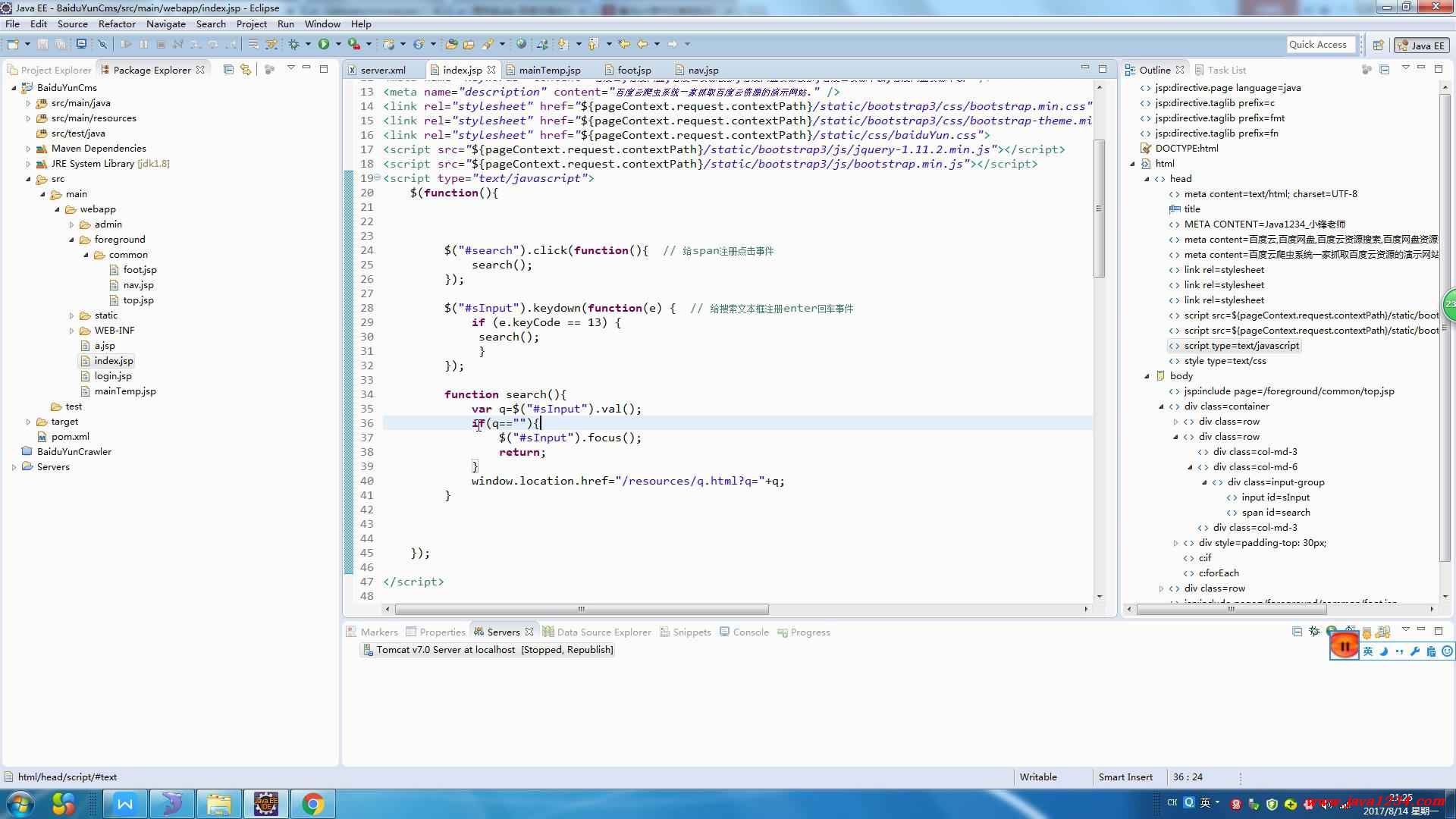Click the IME smiley face icon
Image resolution: width=1456 pixels, height=819 pixels.
[1447, 651]
